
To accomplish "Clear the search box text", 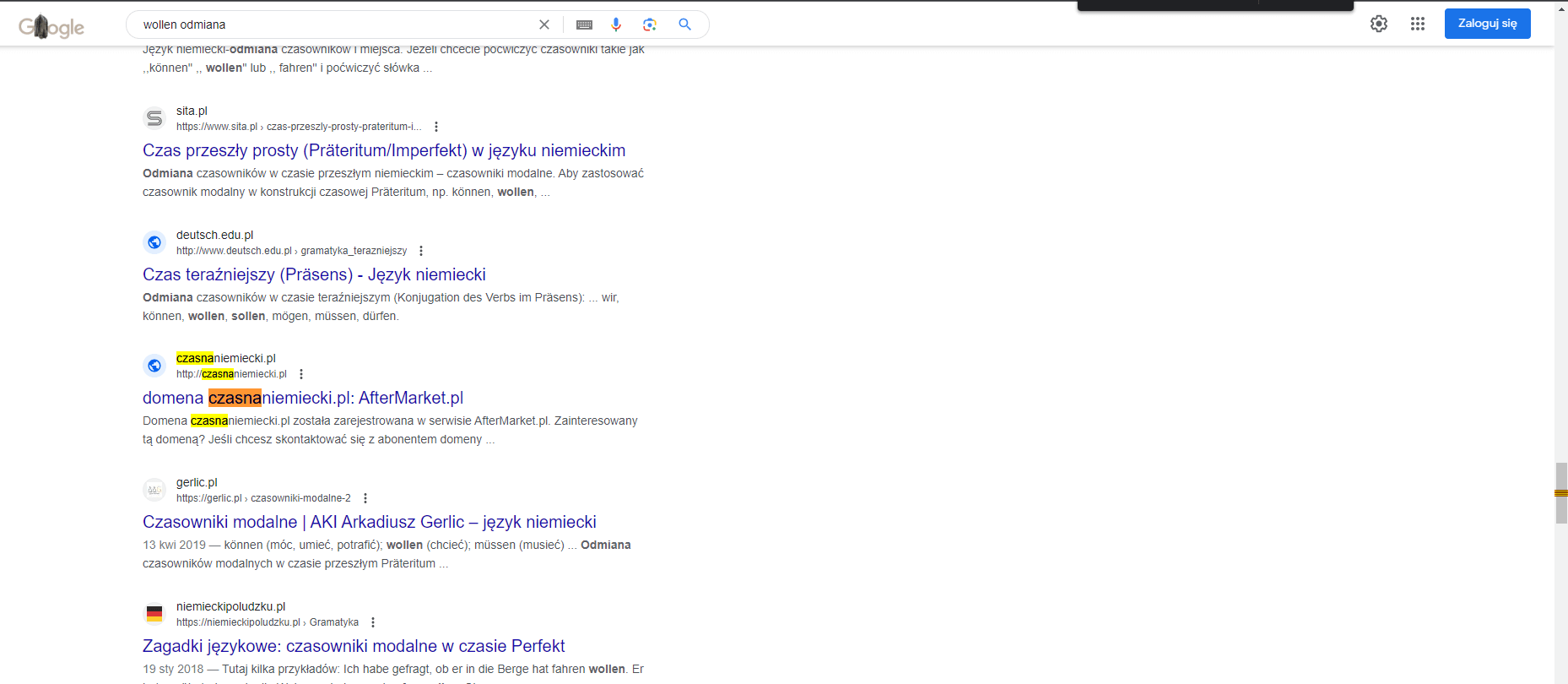I will point(544,24).
